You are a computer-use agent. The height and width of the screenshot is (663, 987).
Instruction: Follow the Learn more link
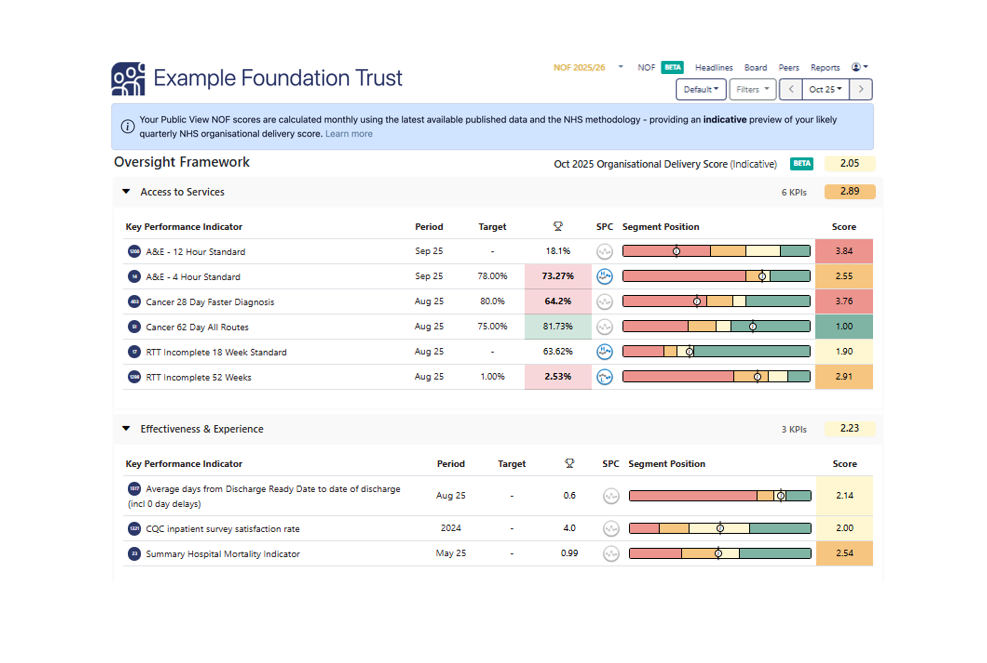[x=348, y=134]
